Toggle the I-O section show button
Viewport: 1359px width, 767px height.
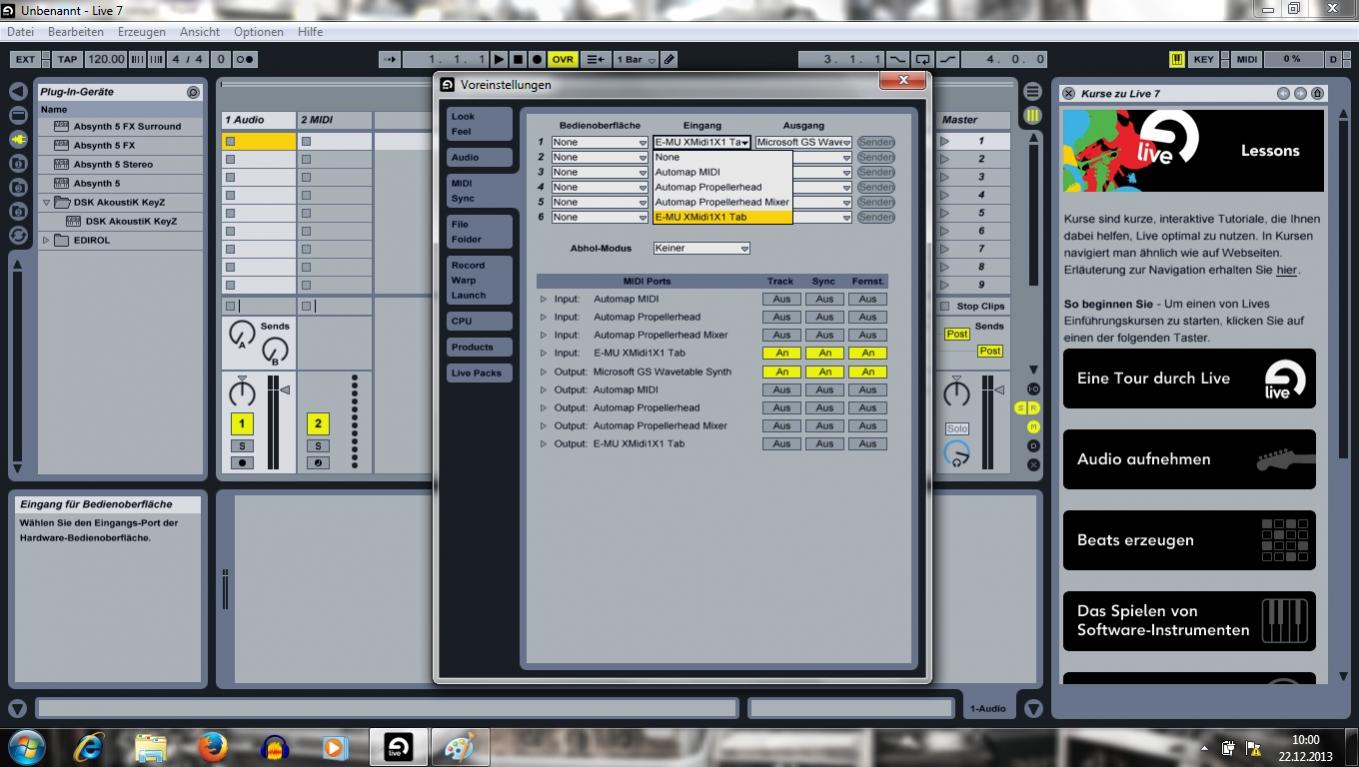click(1033, 389)
